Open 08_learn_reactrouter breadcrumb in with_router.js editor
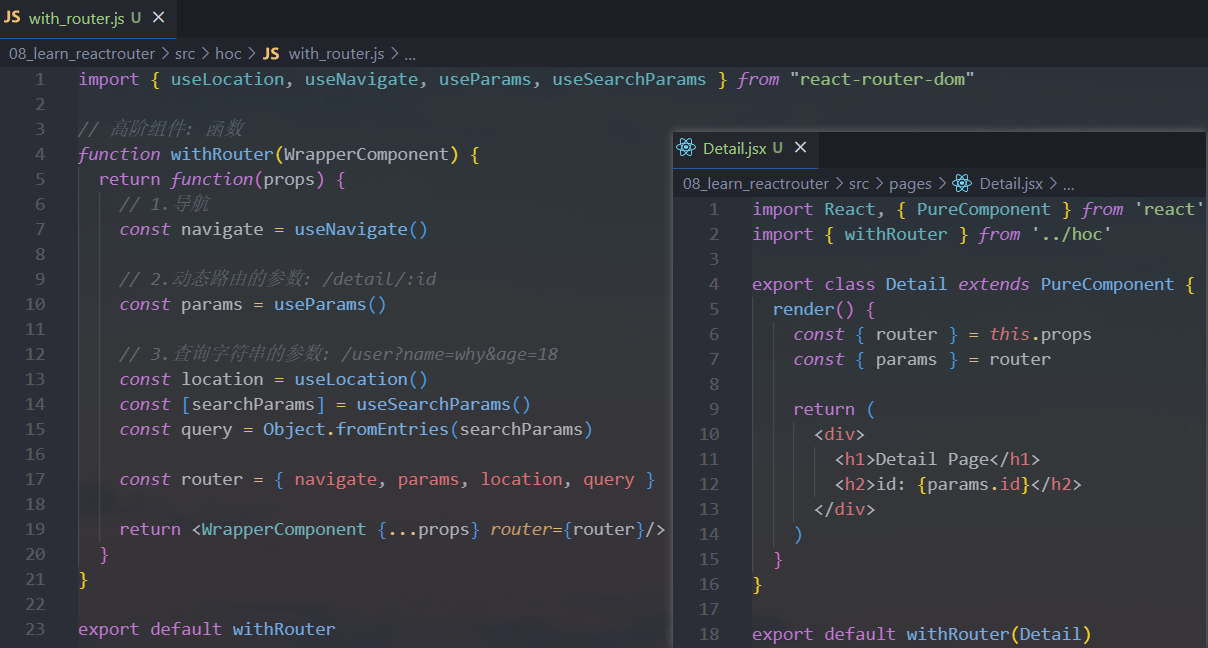This screenshot has height=648, width=1208. [82, 54]
